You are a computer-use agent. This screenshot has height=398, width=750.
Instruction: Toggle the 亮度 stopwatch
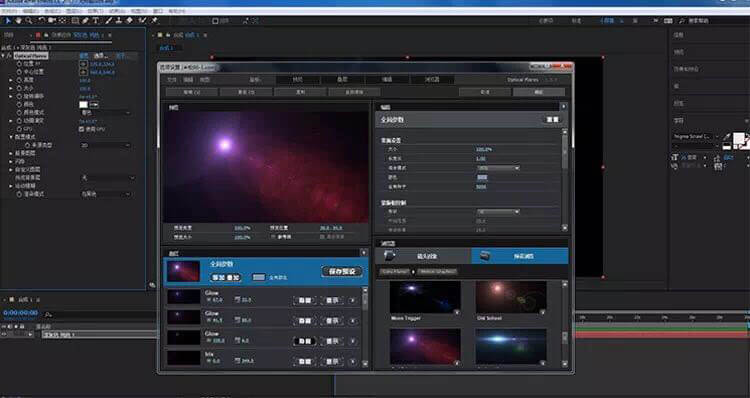[19, 80]
